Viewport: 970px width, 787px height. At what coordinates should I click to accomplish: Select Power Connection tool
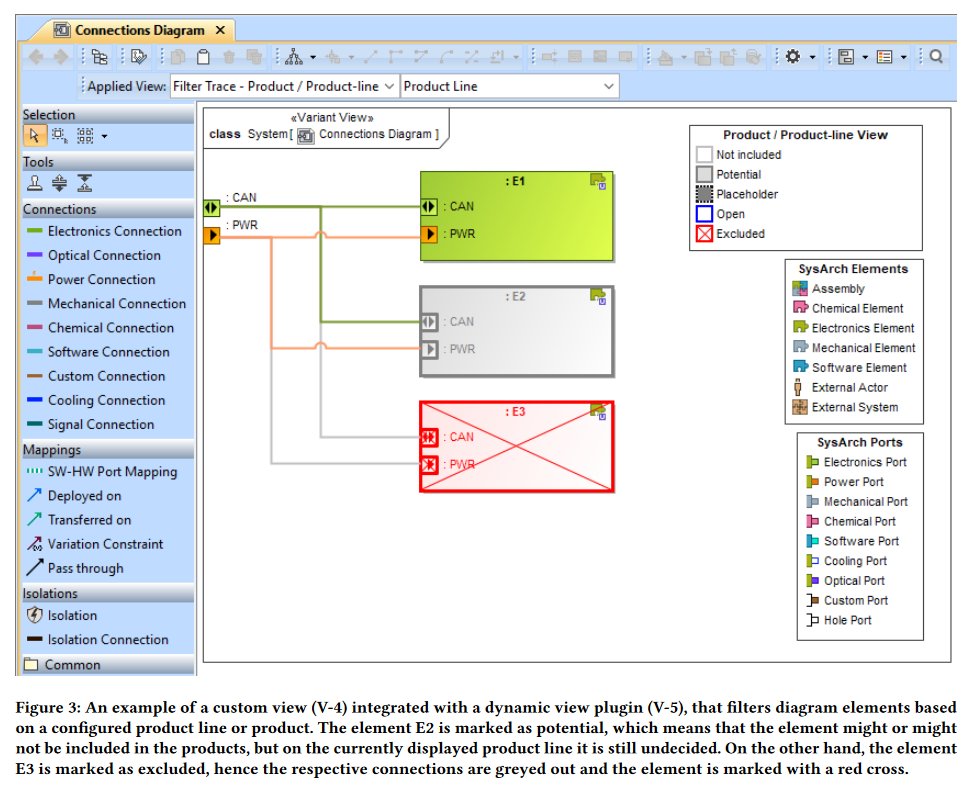92,279
